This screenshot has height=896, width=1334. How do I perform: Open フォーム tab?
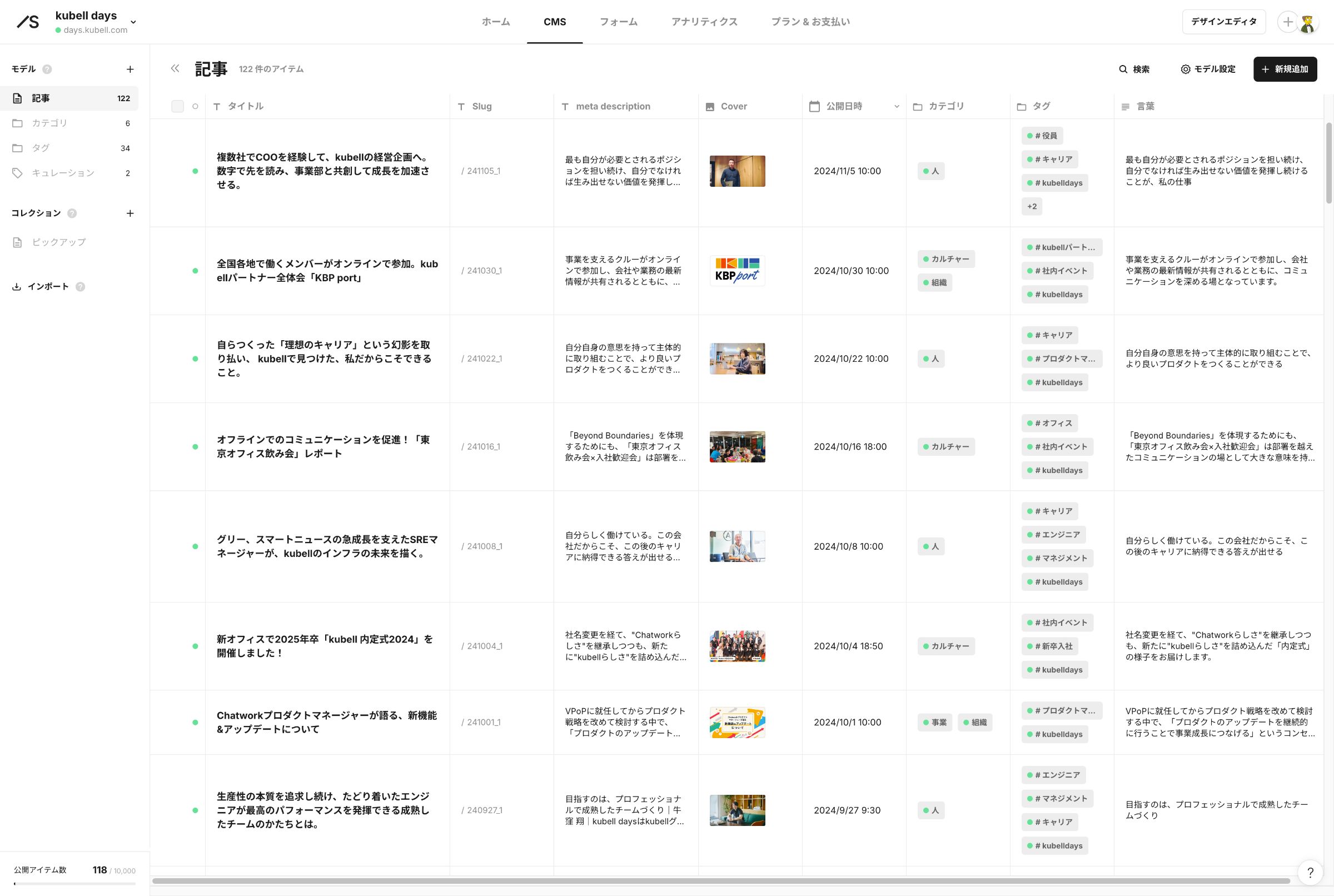[x=618, y=22]
